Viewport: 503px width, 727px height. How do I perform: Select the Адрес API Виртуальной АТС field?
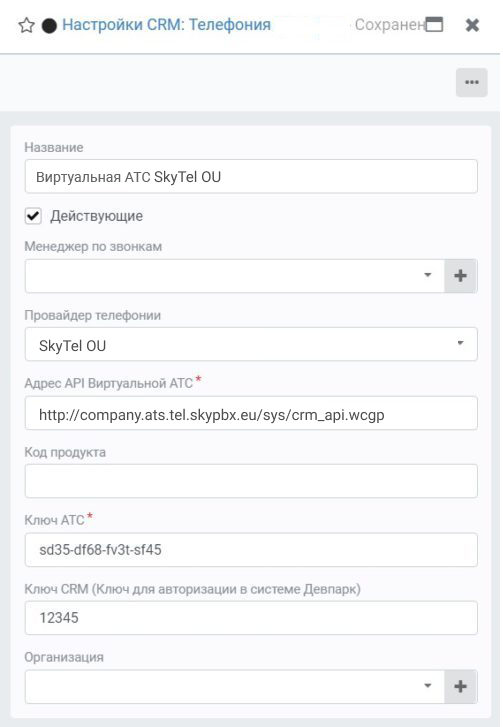point(251,413)
